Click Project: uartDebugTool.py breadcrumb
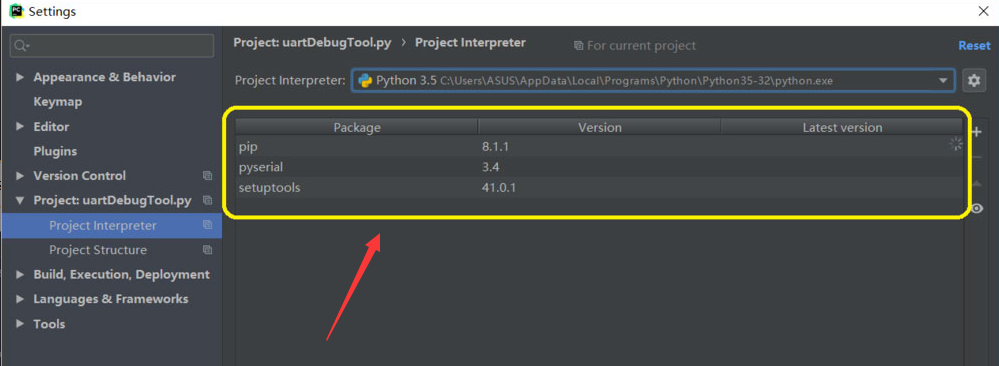The width and height of the screenshot is (999, 366). [312, 43]
